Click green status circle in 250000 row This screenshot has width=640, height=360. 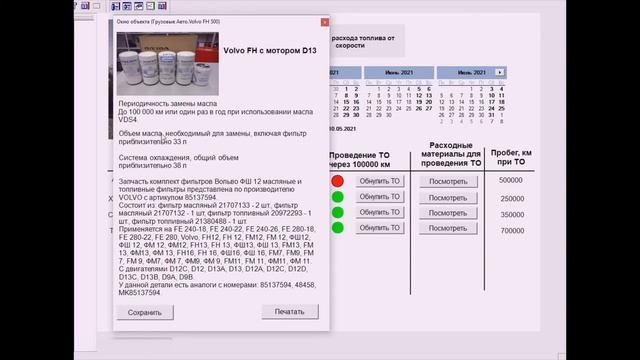coord(337,197)
